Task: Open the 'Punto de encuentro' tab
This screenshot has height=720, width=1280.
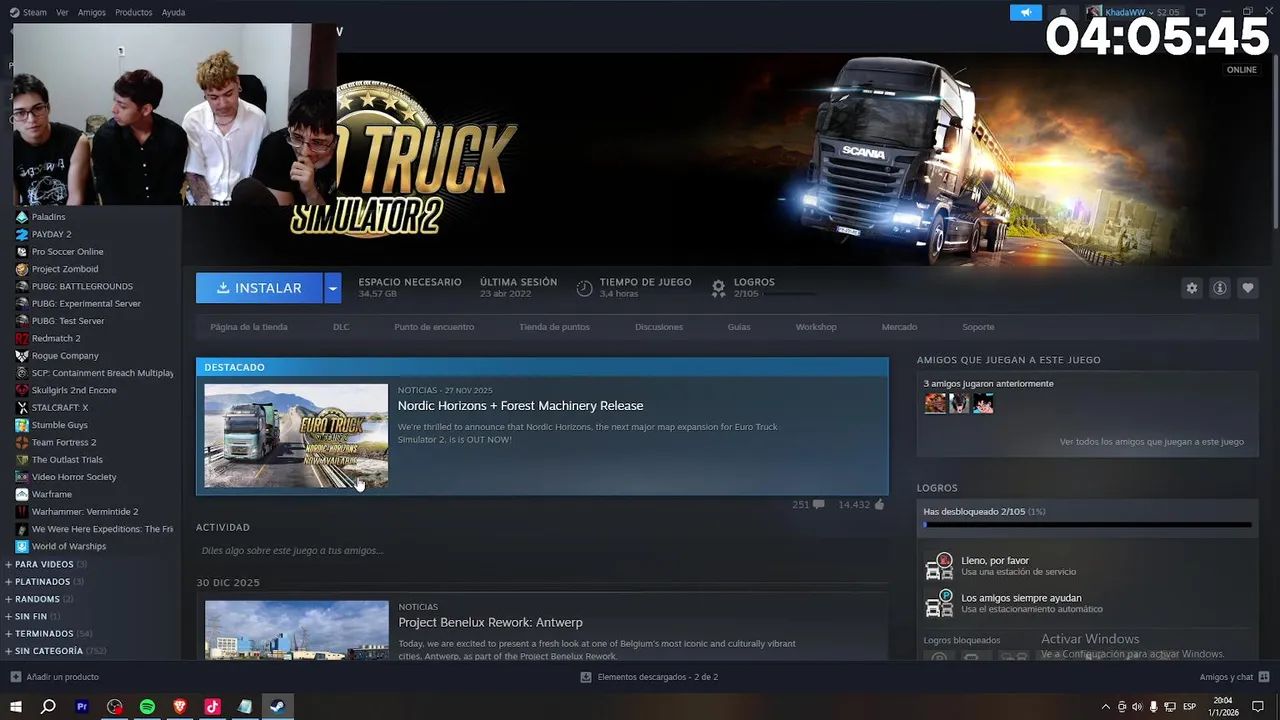Action: [434, 327]
